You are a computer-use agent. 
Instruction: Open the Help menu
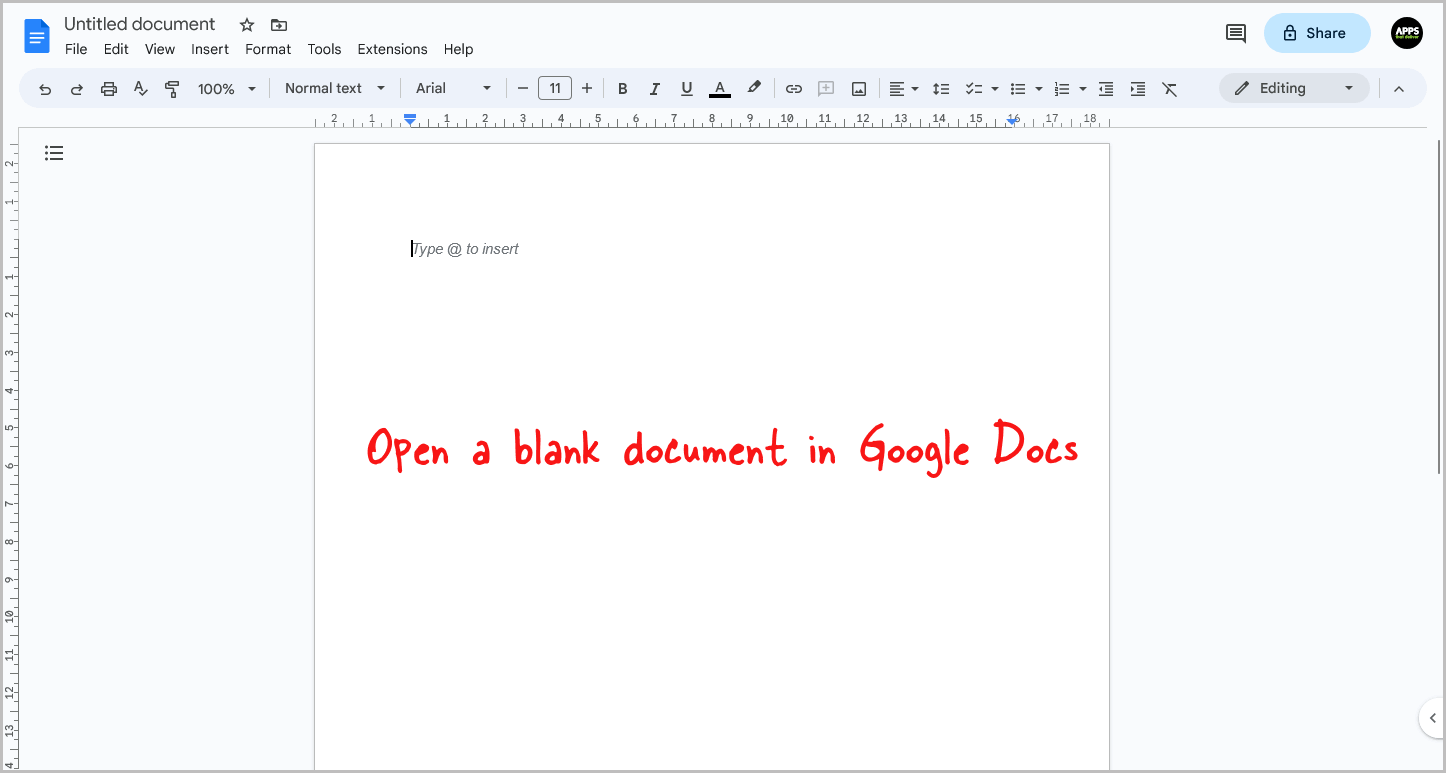[458, 49]
